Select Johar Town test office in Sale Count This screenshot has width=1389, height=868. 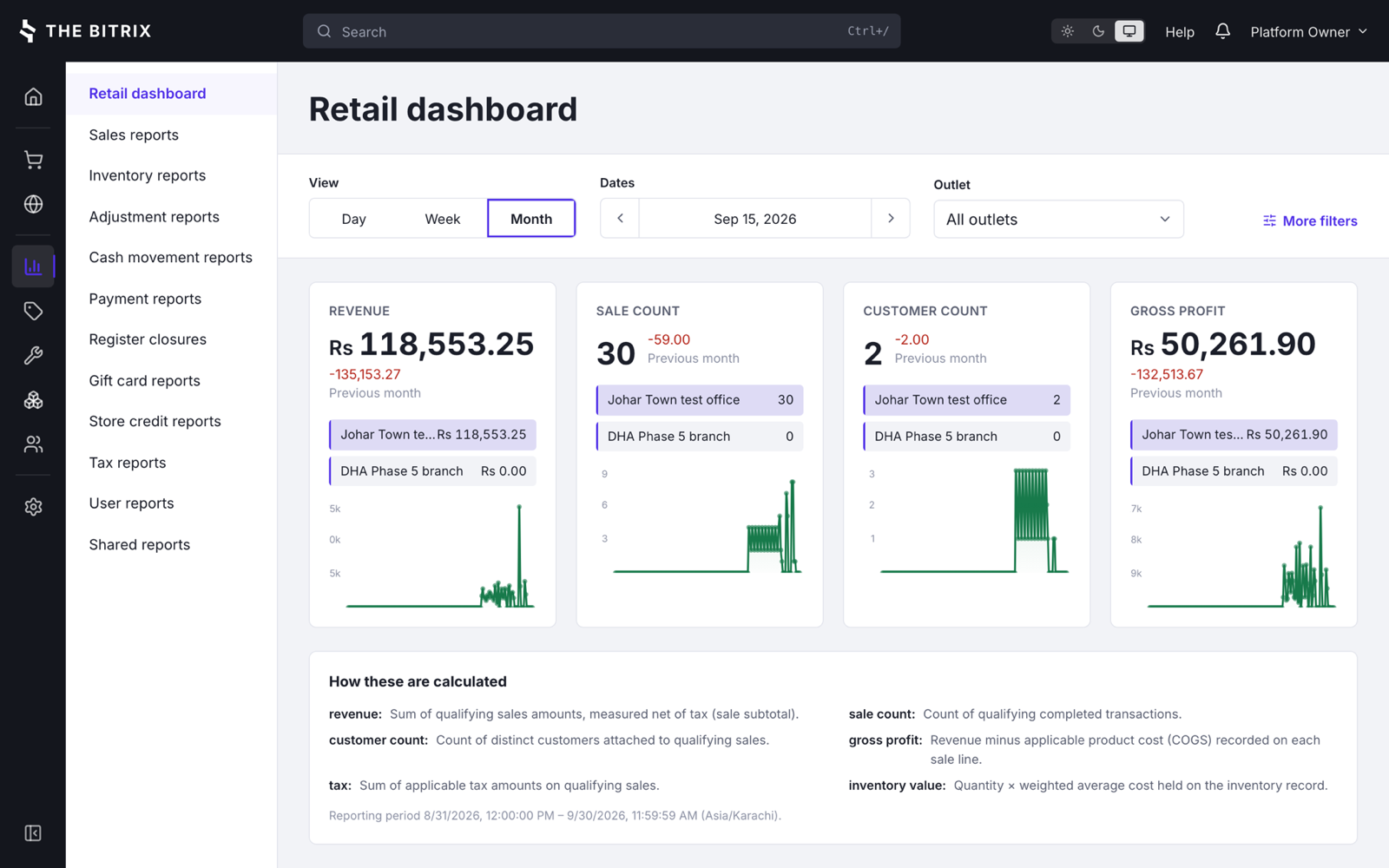coord(700,400)
